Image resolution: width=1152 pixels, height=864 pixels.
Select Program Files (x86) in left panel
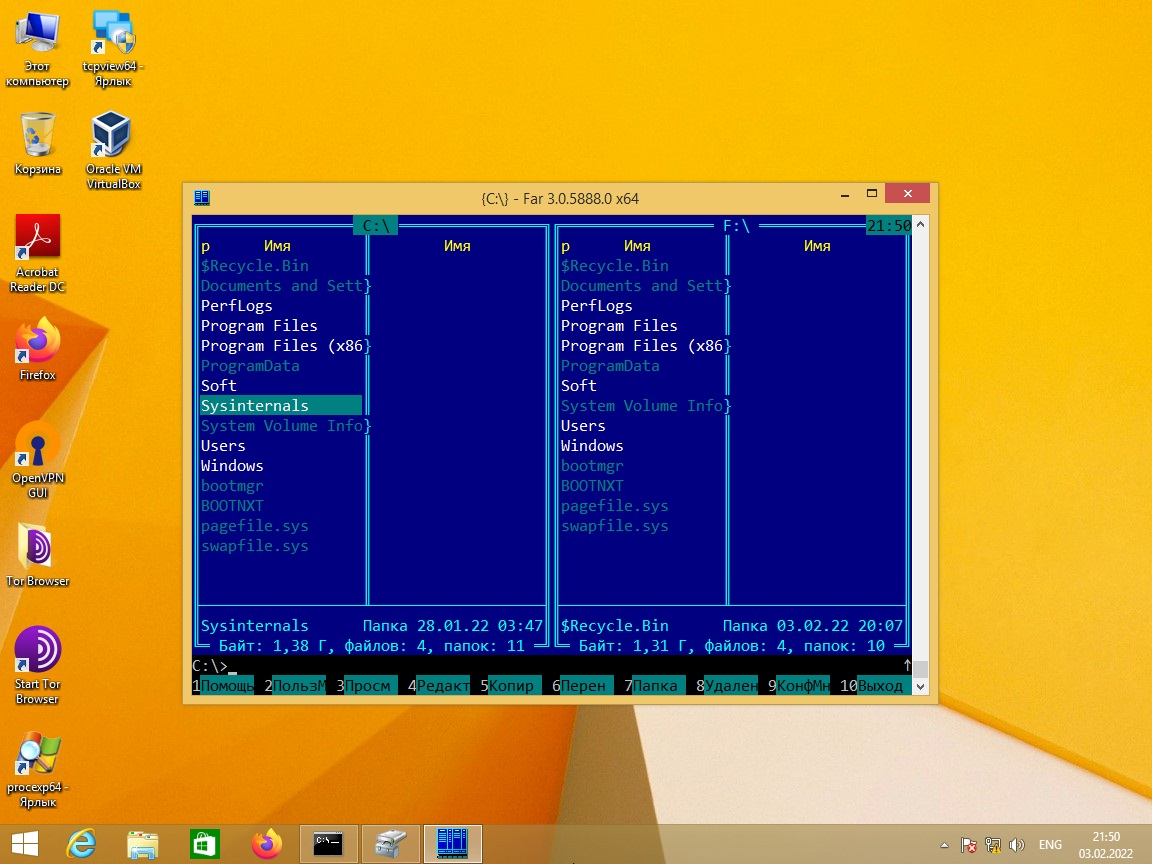(x=283, y=345)
